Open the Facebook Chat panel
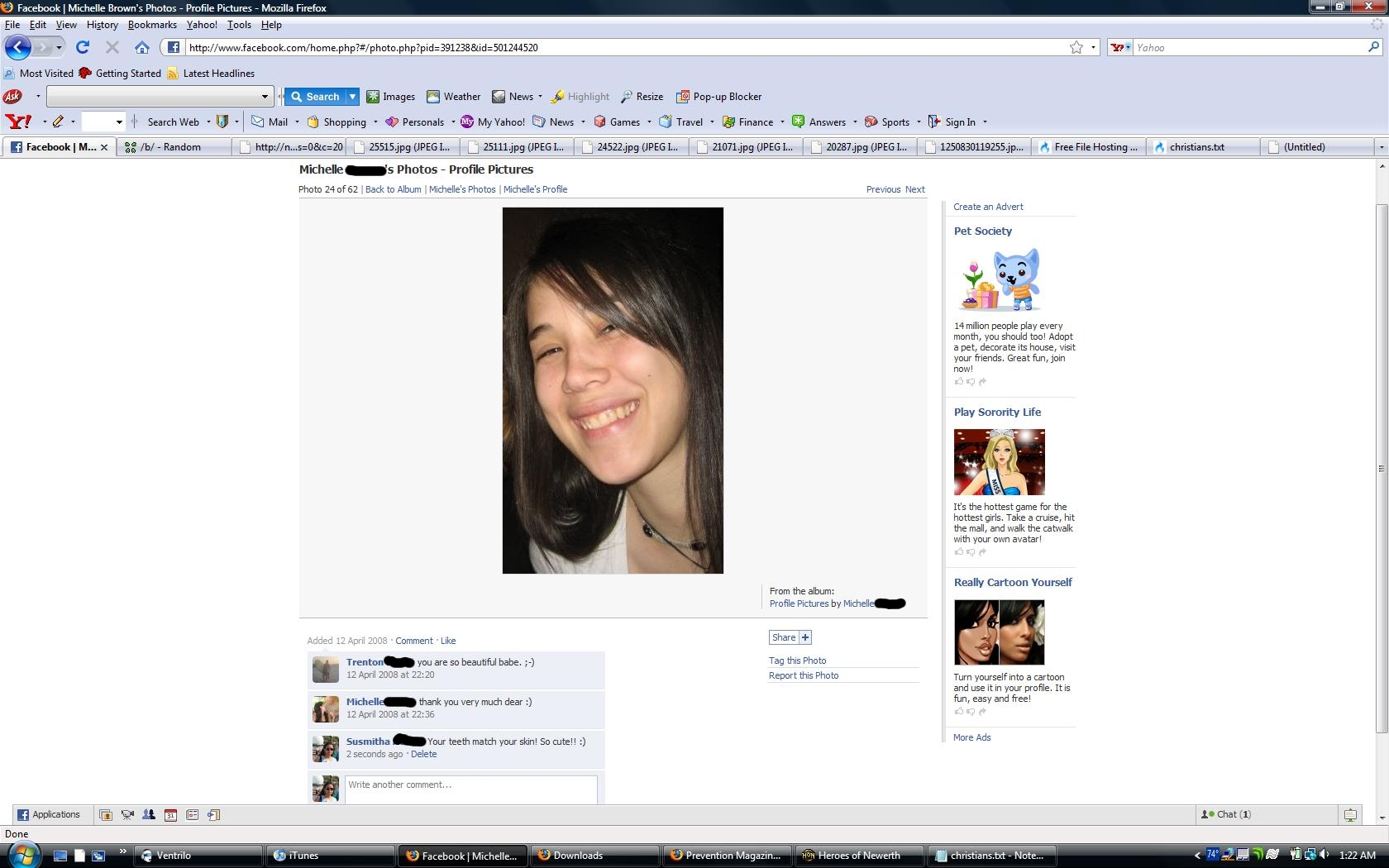The width and height of the screenshot is (1389, 868). point(1226,814)
